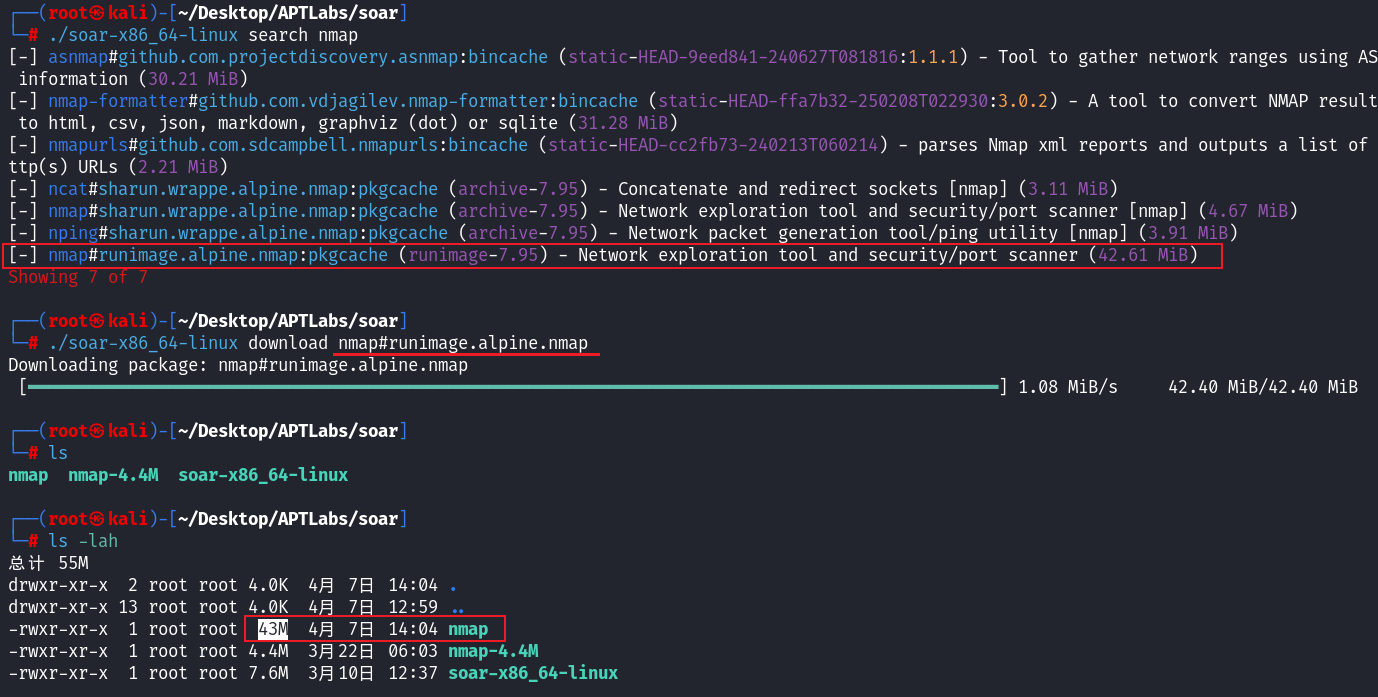Click the "总计 55M" total line
Image resolution: width=1378 pixels, height=697 pixels.
point(48,563)
